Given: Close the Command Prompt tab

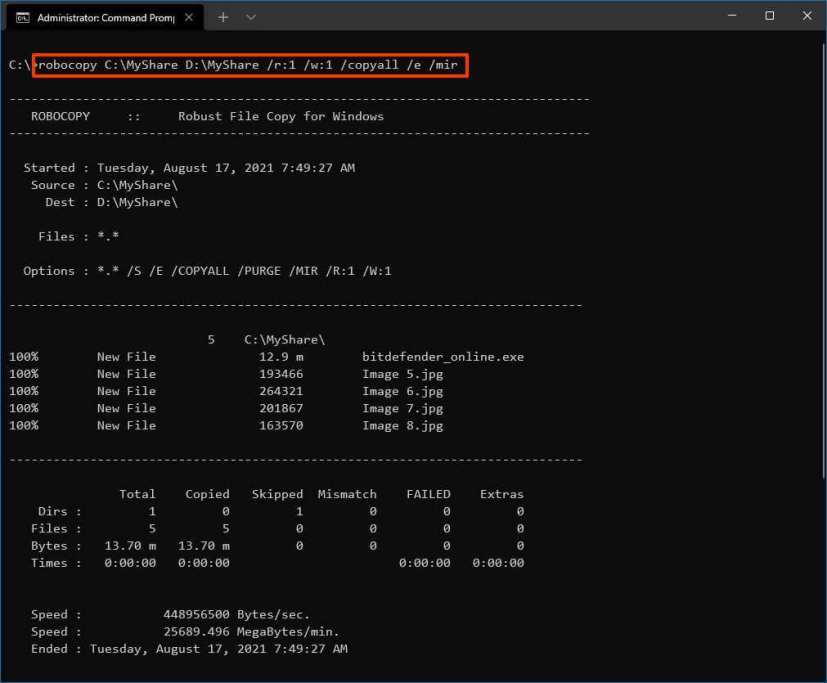Looking at the screenshot, I should coord(189,17).
